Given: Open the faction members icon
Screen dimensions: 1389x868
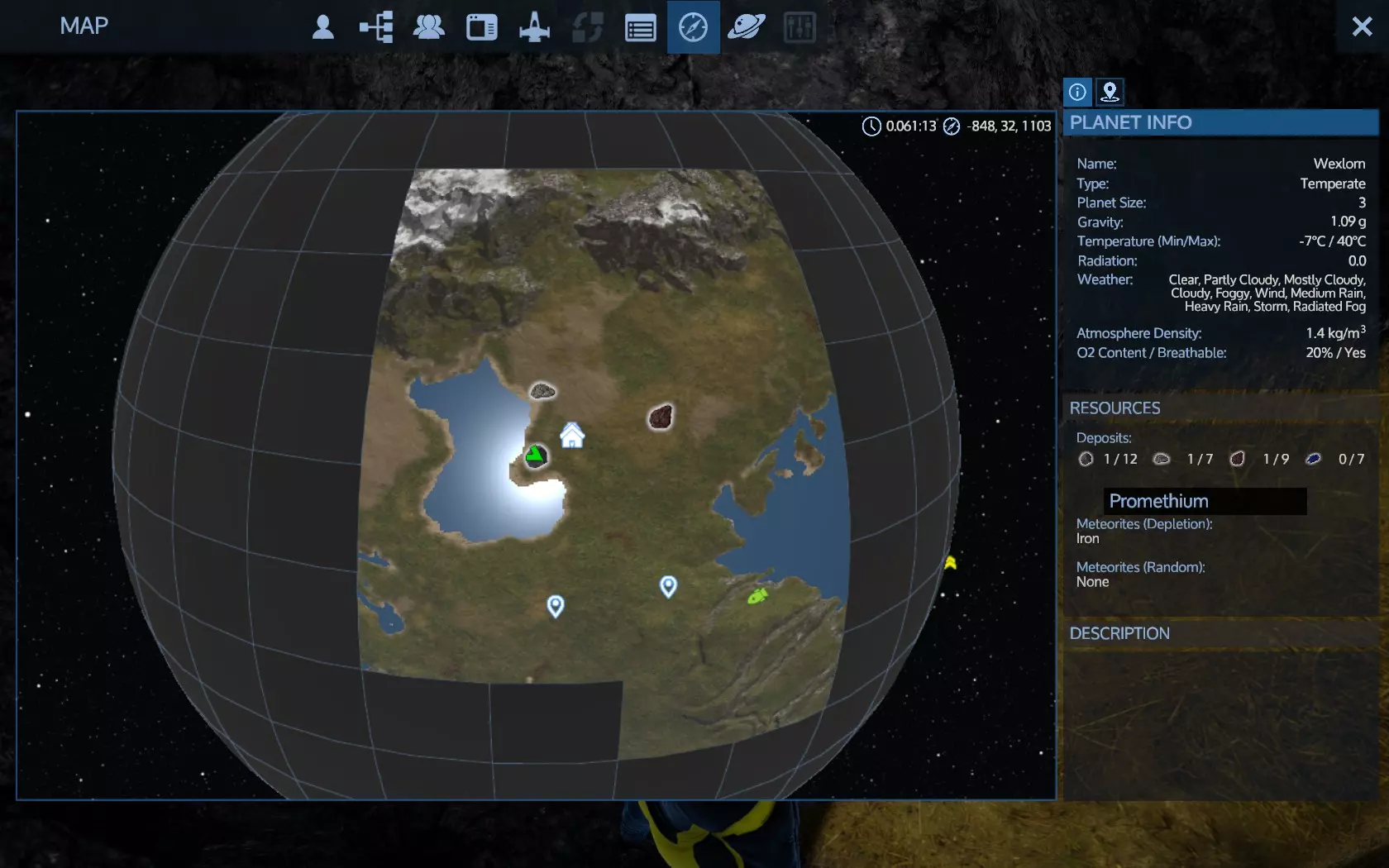Looking at the screenshot, I should point(429,27).
